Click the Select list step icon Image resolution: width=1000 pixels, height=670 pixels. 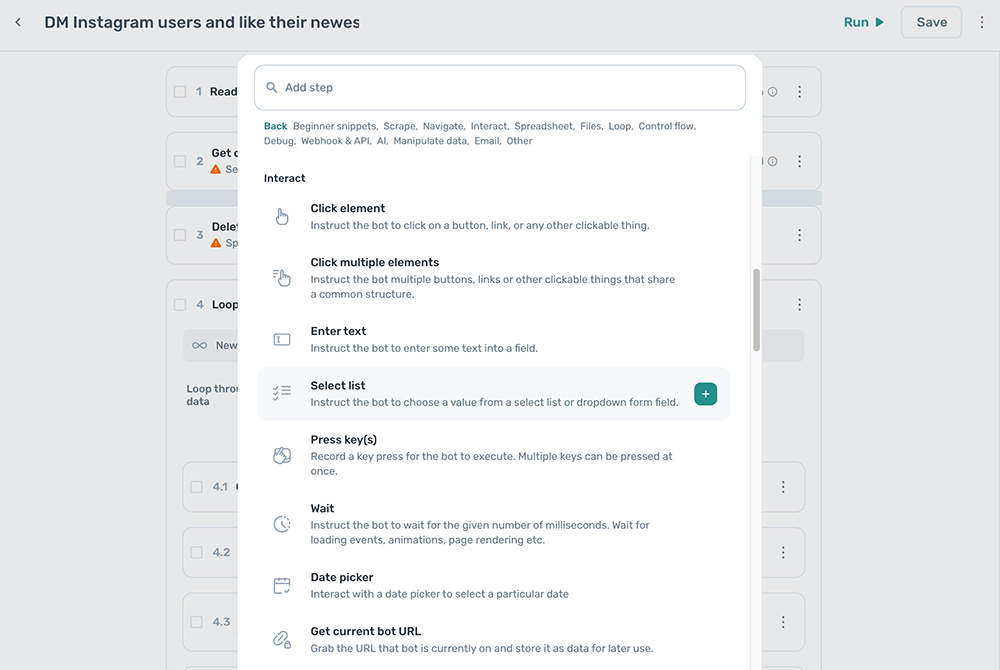[x=281, y=393]
